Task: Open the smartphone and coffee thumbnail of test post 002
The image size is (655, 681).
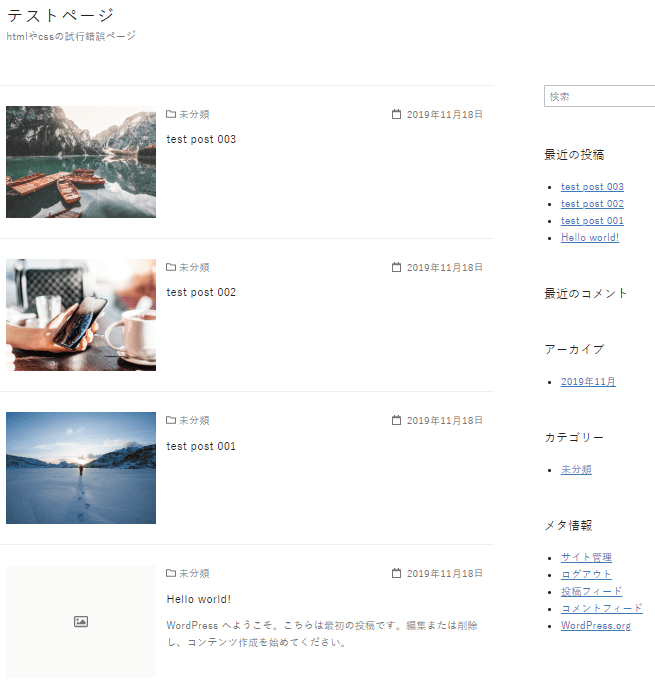Action: coord(81,315)
